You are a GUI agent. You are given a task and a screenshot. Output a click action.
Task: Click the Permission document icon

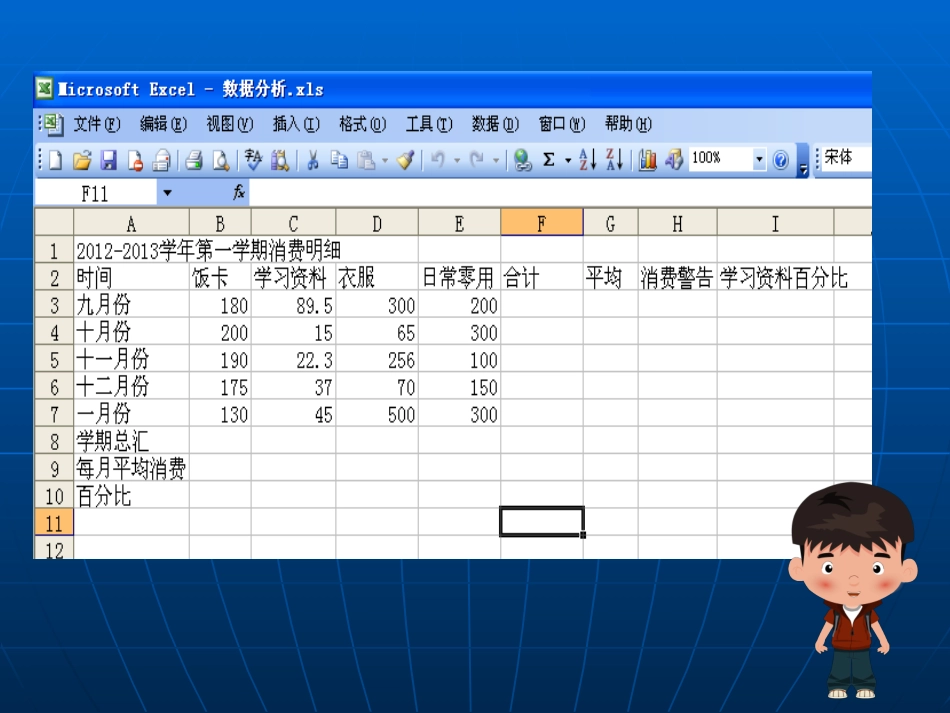pos(135,161)
